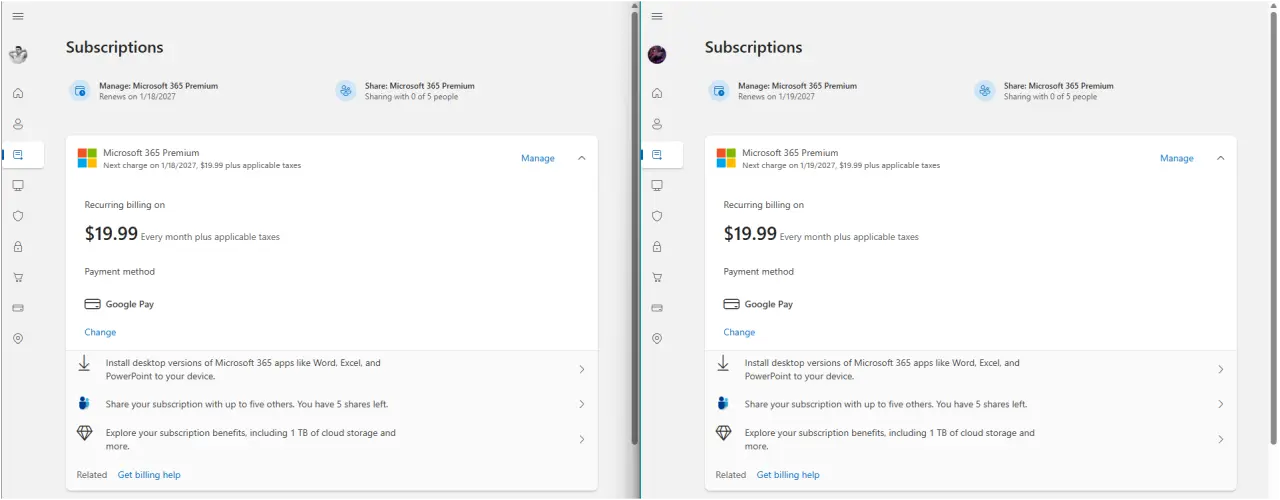Open location pin icon in right sidebar
The height and width of the screenshot is (500, 1280).
(657, 338)
